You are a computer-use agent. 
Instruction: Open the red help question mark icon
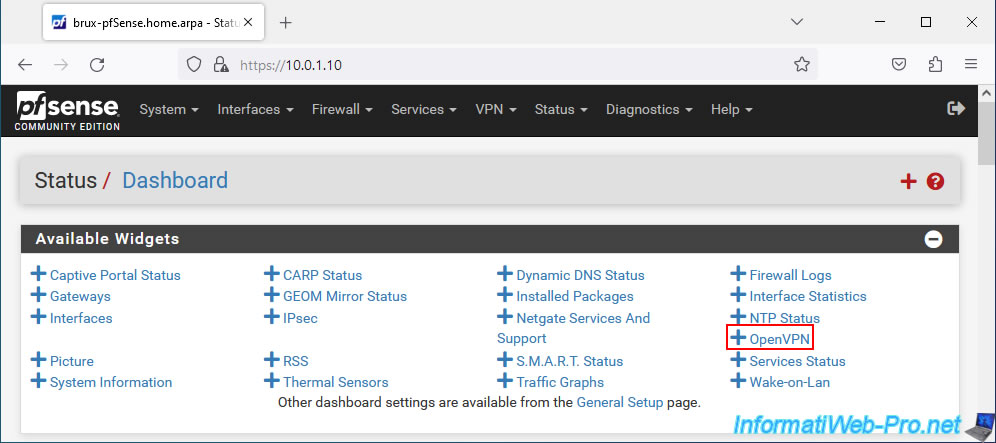coord(935,182)
